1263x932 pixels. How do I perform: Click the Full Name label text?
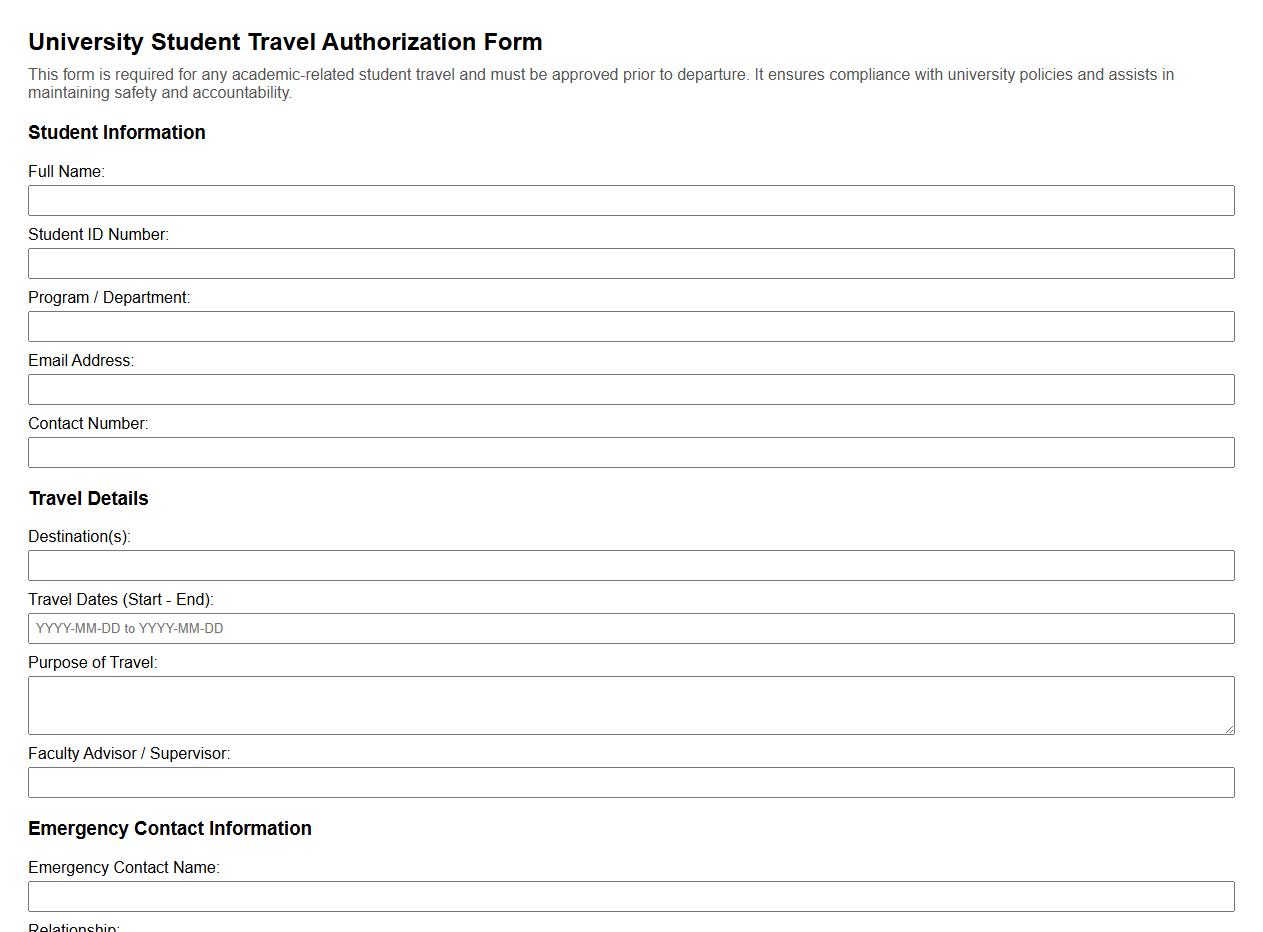[x=66, y=171]
